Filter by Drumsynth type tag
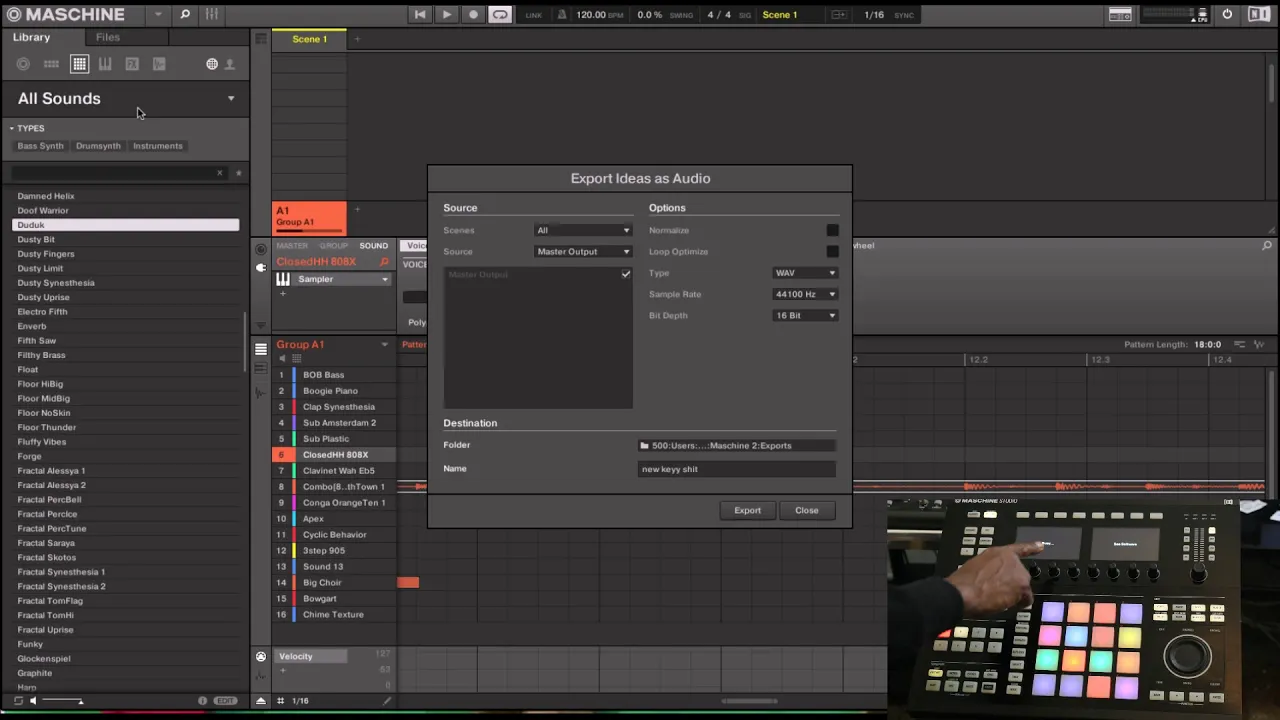The height and width of the screenshot is (720, 1280). click(98, 146)
